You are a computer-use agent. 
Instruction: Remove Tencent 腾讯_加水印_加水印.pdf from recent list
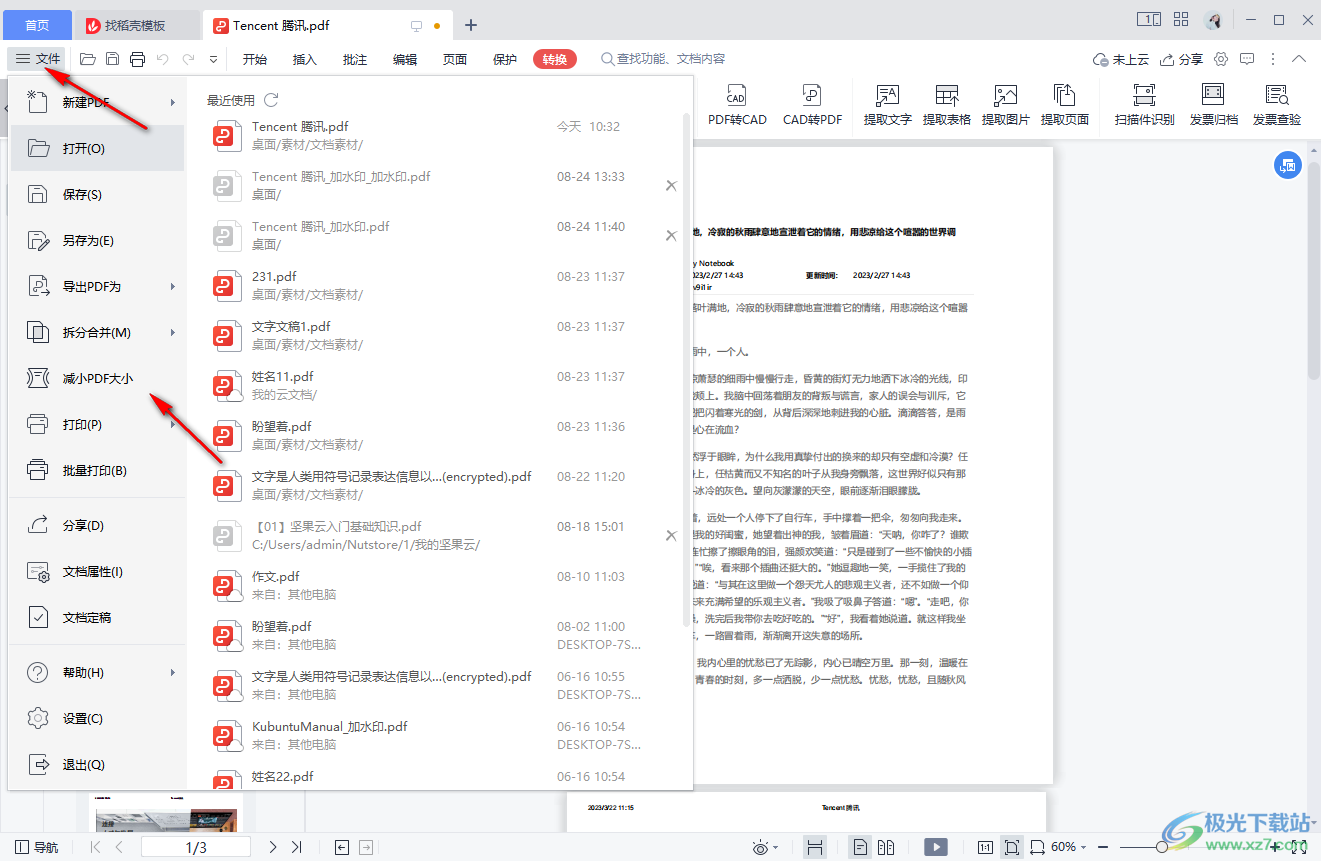point(671,185)
